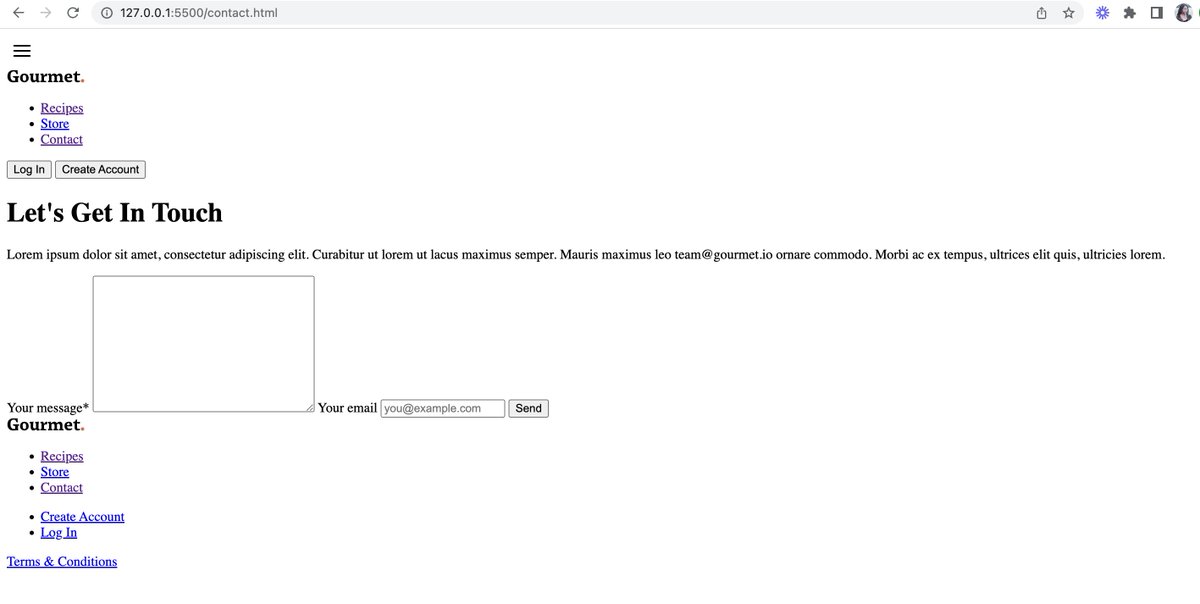The image size is (1200, 604).
Task: Click the Let's Get In Touch heading
Action: 115,213
